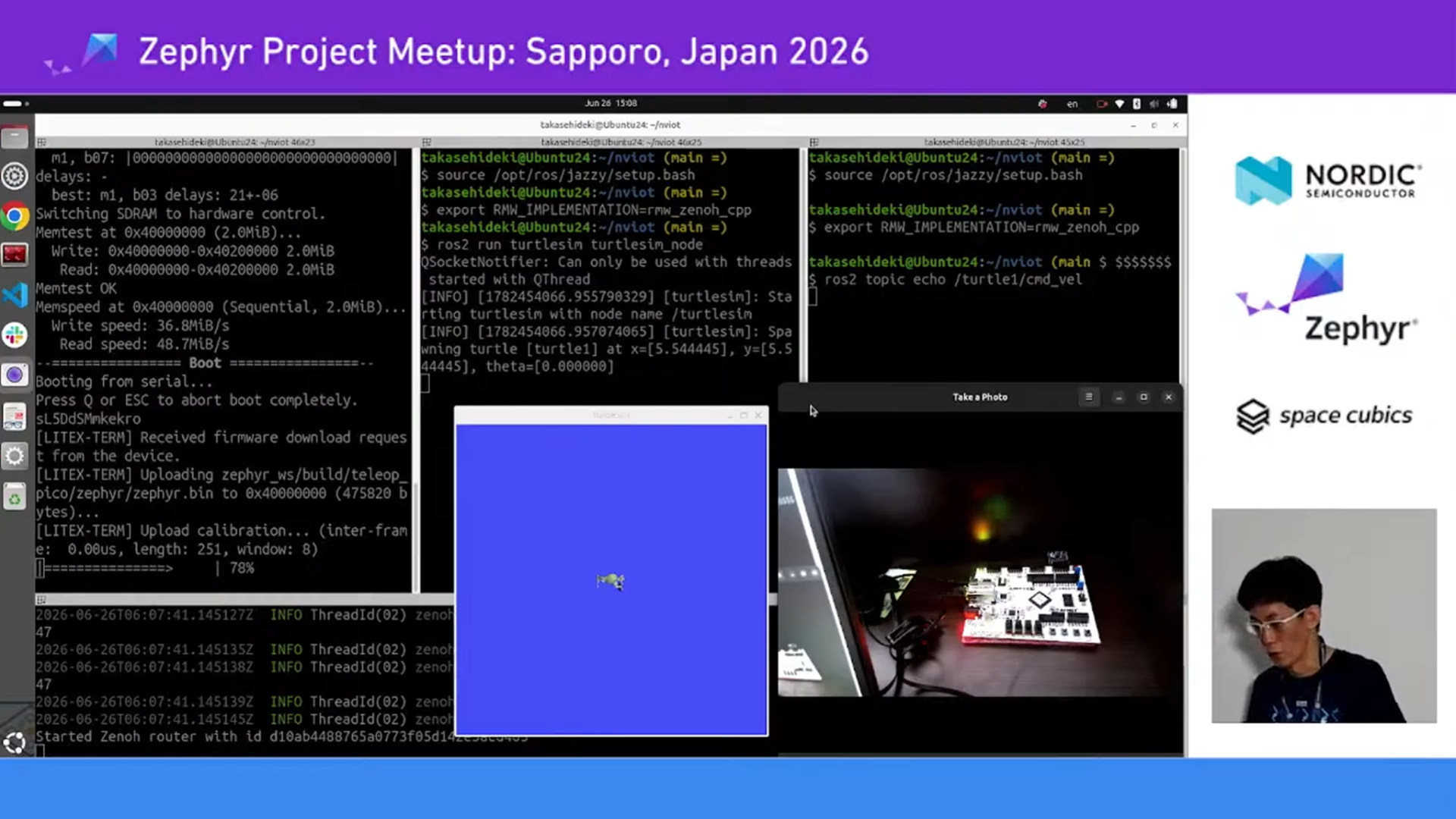Click the volume icon in the top bar
This screenshot has height=819, width=1456.
1153,104
